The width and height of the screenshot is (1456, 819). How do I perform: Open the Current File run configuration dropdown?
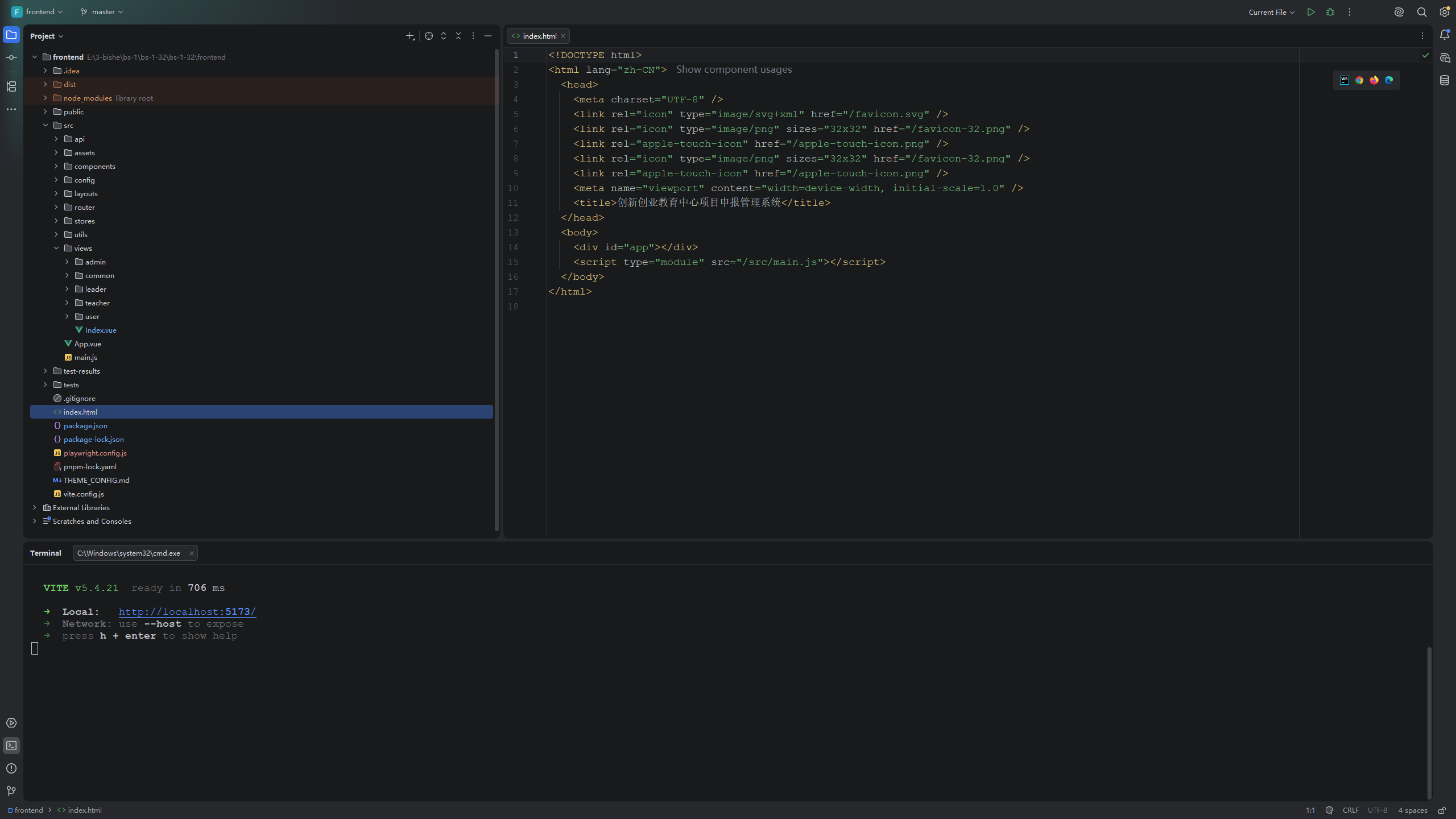point(1271,12)
